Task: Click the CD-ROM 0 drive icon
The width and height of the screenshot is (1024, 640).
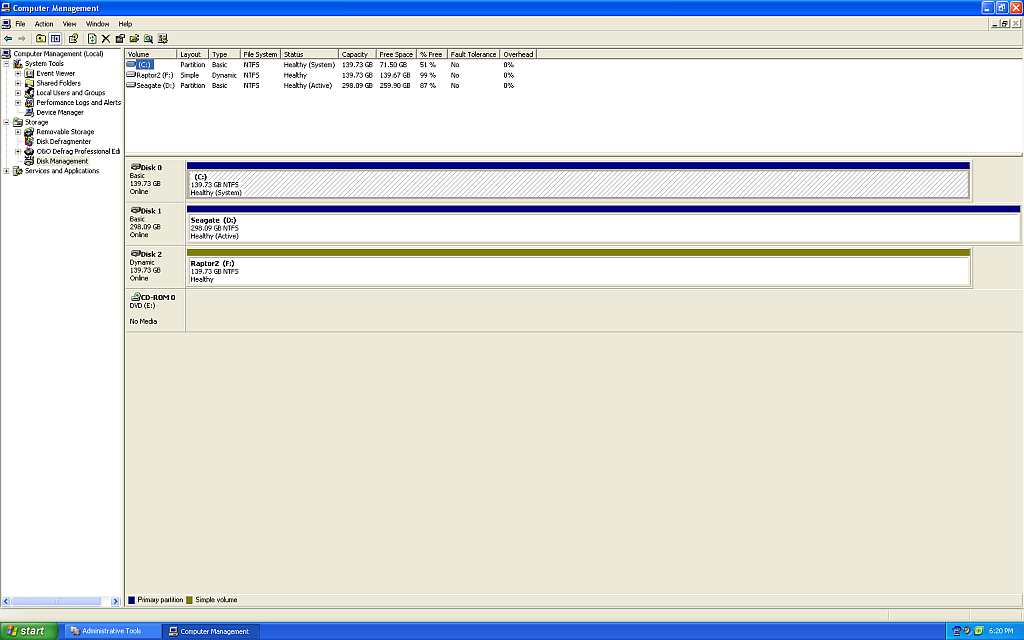Action: (x=136, y=296)
